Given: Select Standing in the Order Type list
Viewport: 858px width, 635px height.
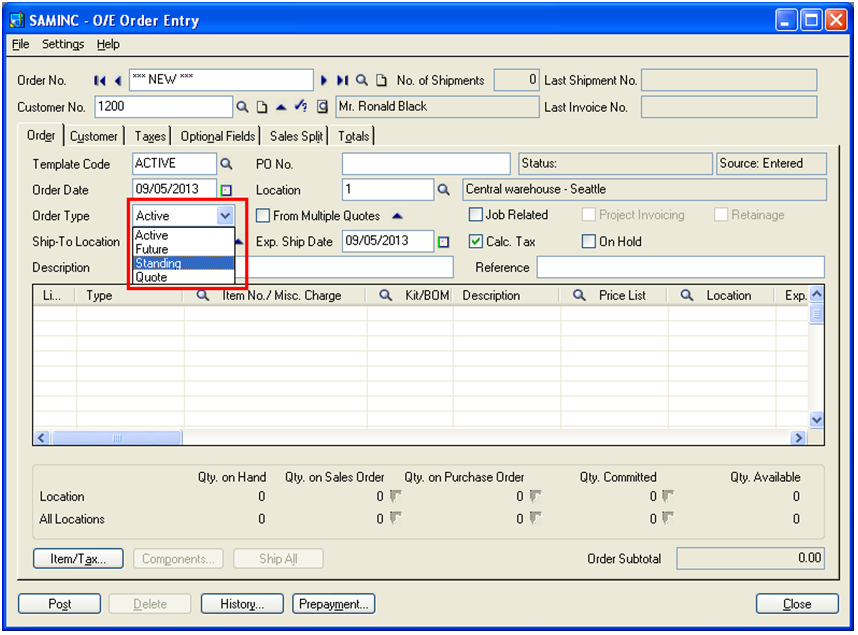Looking at the screenshot, I should (x=159, y=264).
